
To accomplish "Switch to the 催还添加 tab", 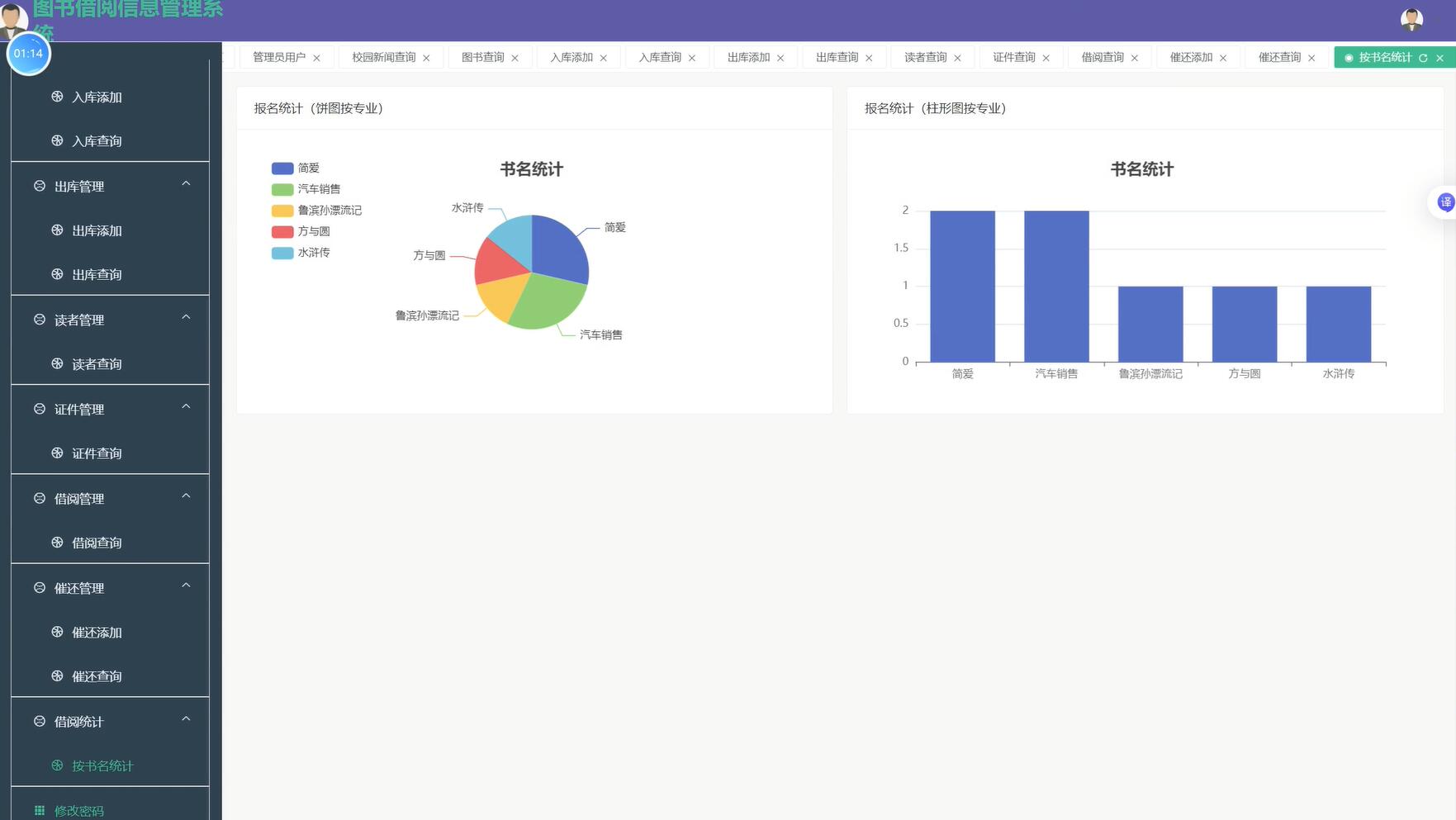I will point(1191,57).
